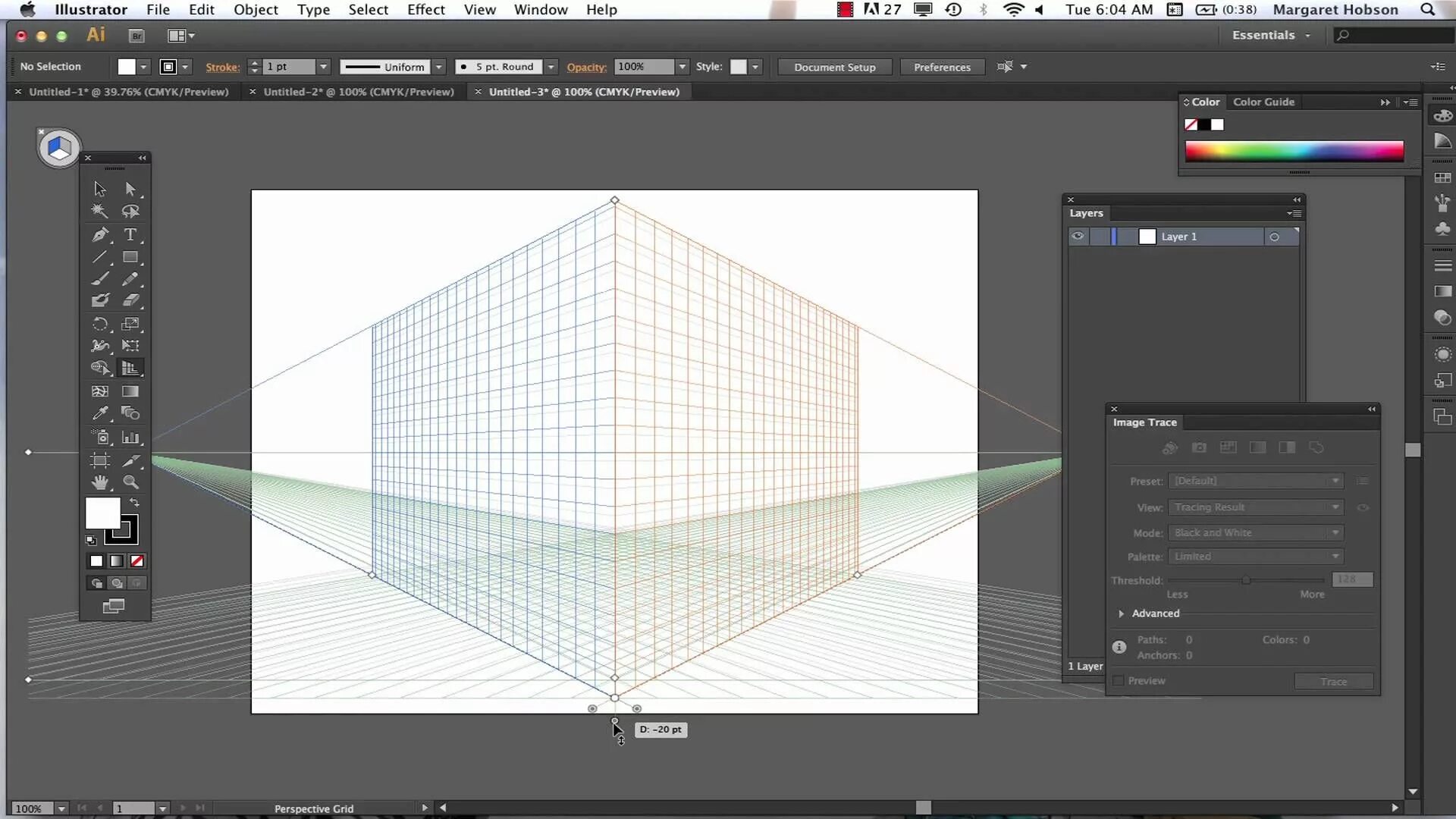Screen dimensions: 1456x819
Task: Open the Opacity percentage dropdown
Action: coord(682,67)
